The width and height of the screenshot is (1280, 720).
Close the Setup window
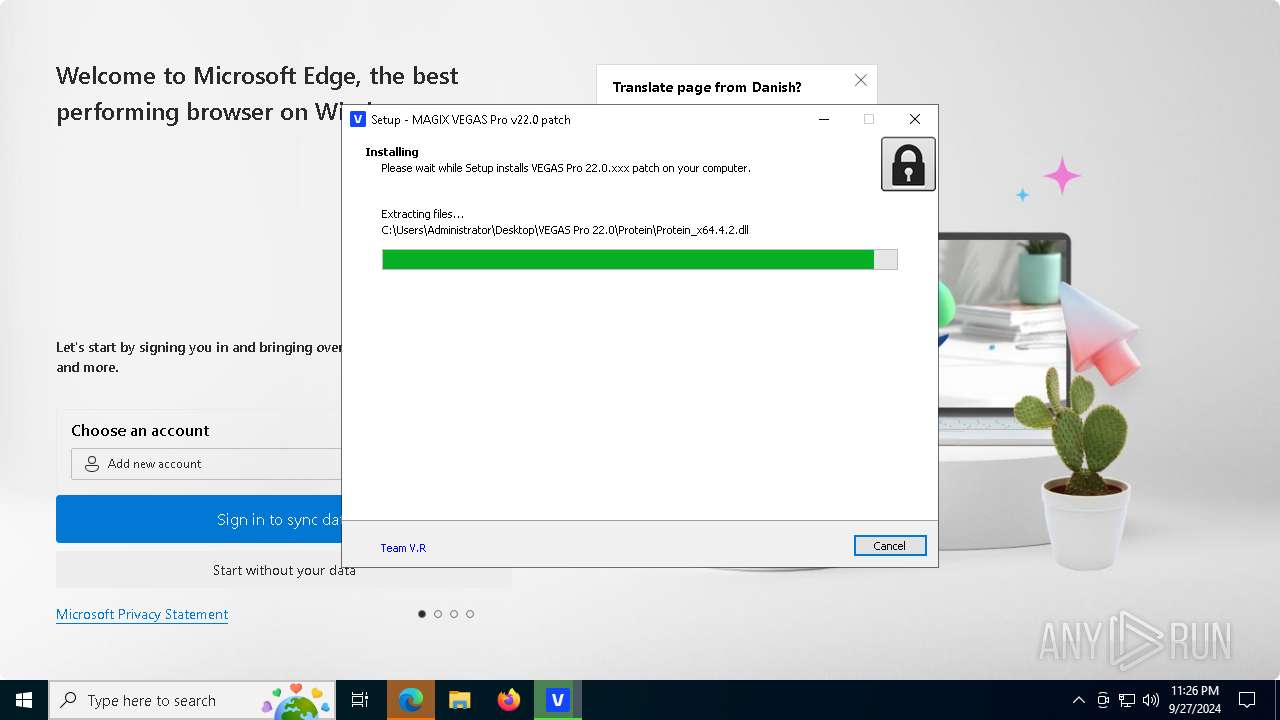click(x=914, y=119)
